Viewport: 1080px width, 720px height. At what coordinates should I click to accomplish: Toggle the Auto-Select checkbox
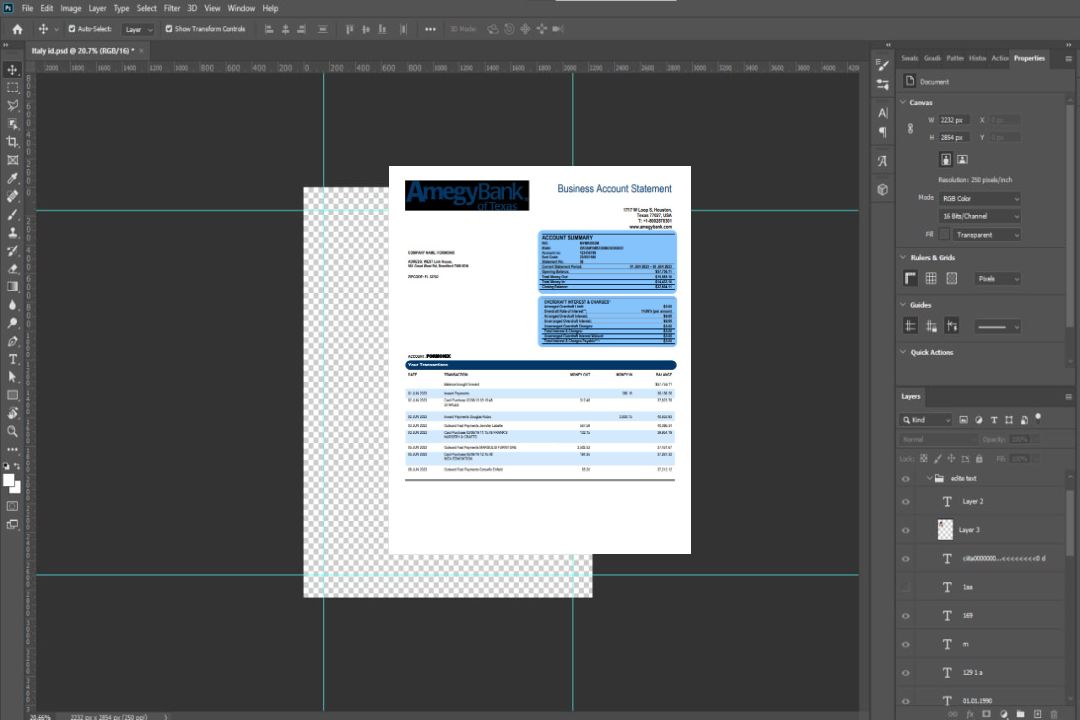pyautogui.click(x=72, y=29)
